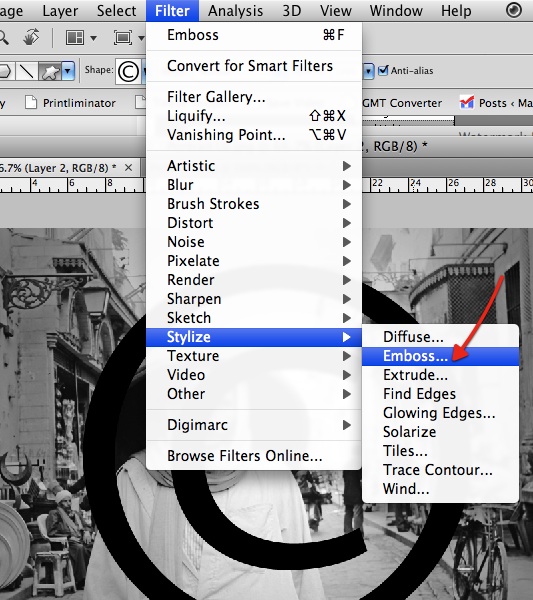Click the Arrange Documents icon
The height and width of the screenshot is (600, 533).
point(75,38)
